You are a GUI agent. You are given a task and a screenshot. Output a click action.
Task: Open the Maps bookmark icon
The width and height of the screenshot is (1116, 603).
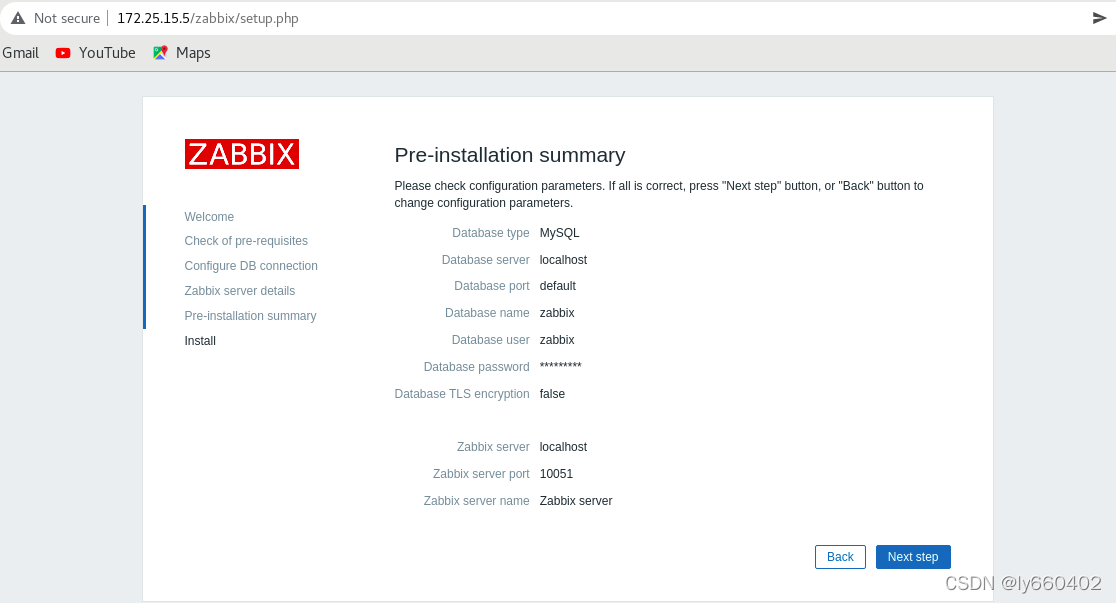160,53
